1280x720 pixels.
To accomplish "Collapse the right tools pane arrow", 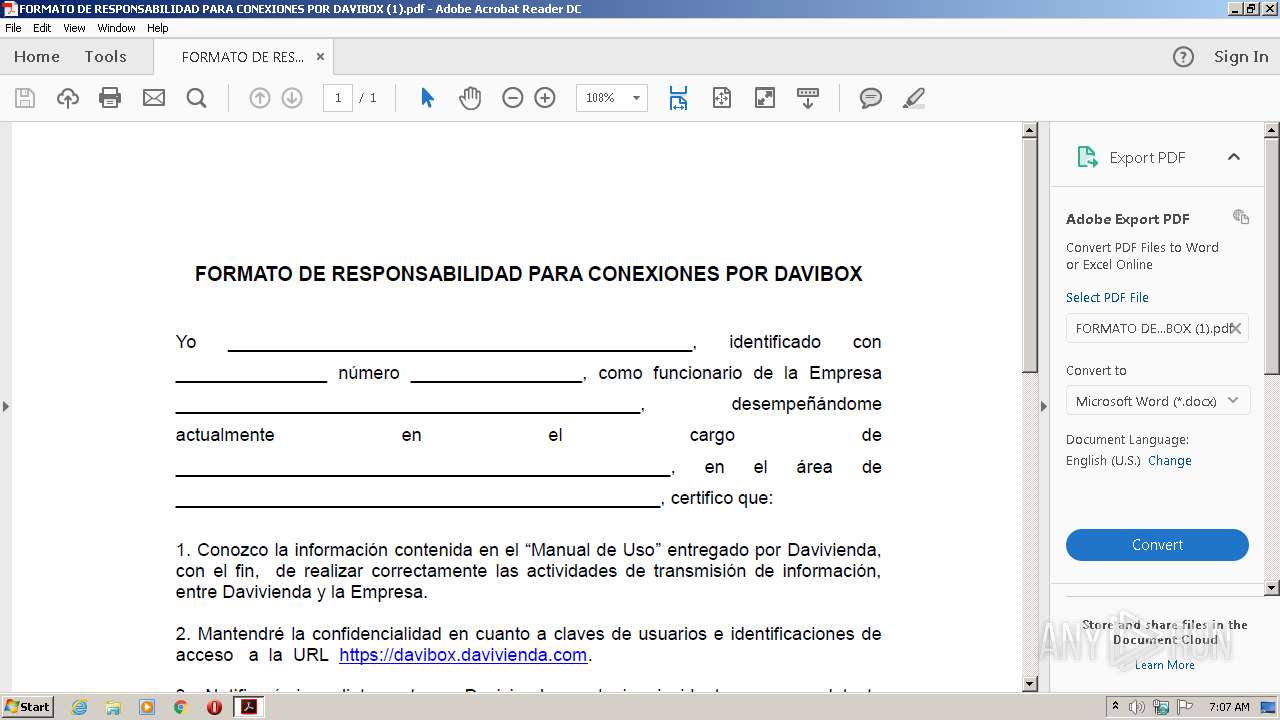I will click(x=1044, y=406).
